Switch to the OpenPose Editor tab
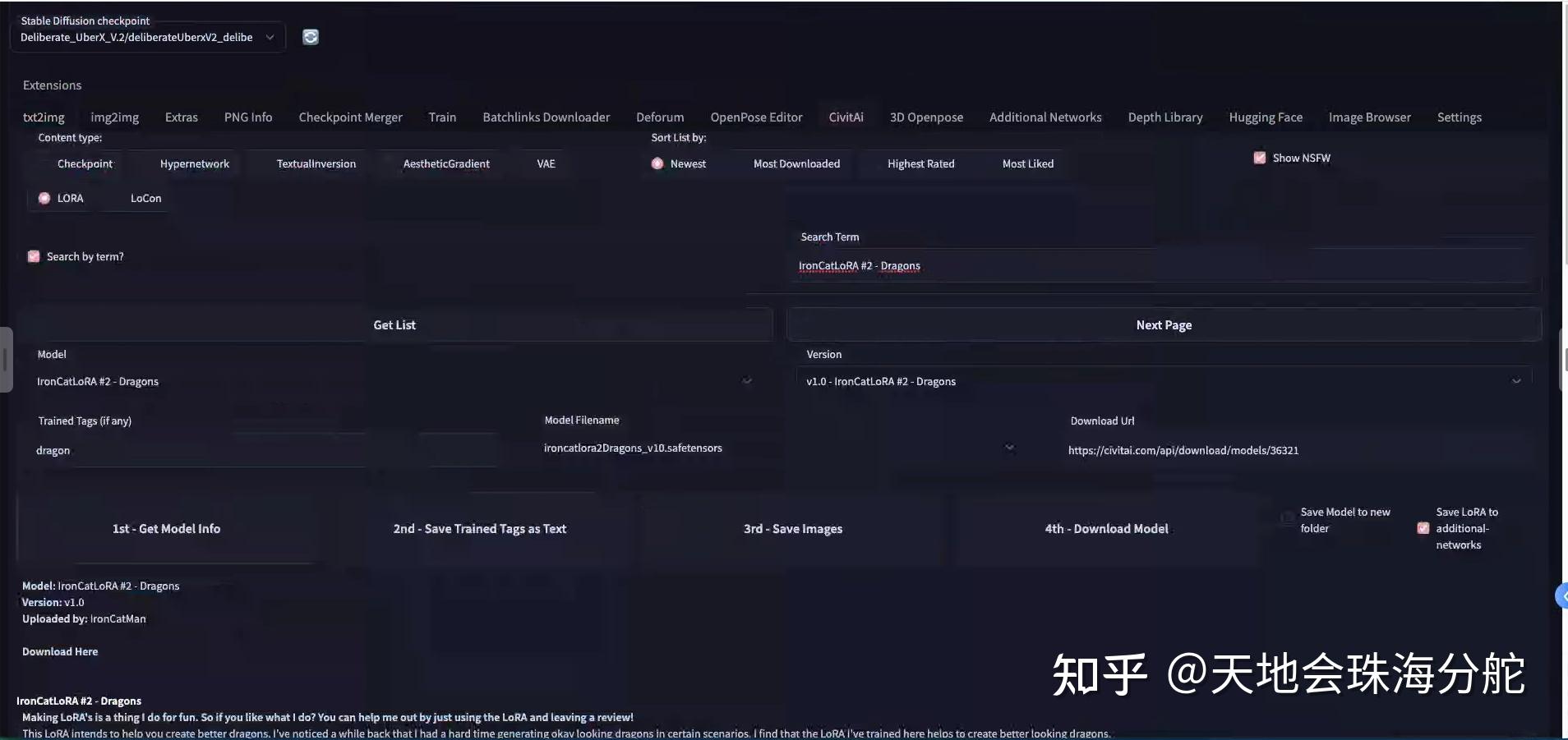 (x=755, y=117)
